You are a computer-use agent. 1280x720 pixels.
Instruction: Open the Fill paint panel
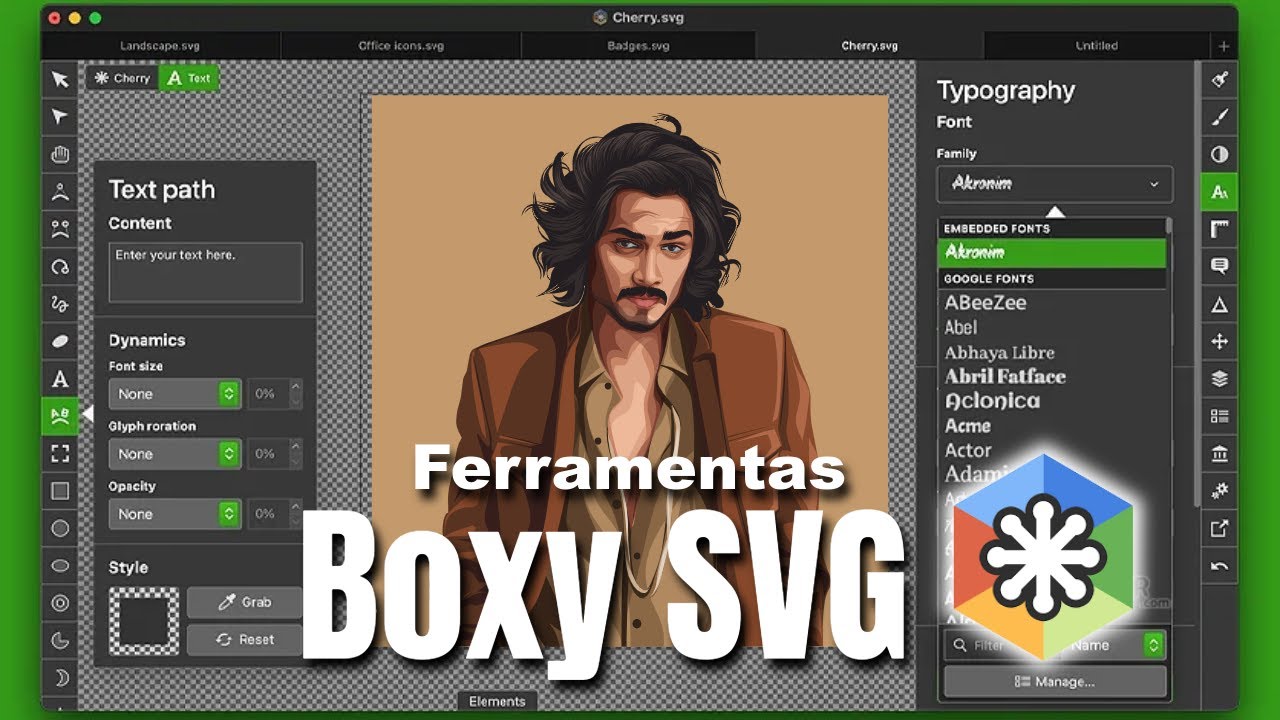[x=1219, y=79]
